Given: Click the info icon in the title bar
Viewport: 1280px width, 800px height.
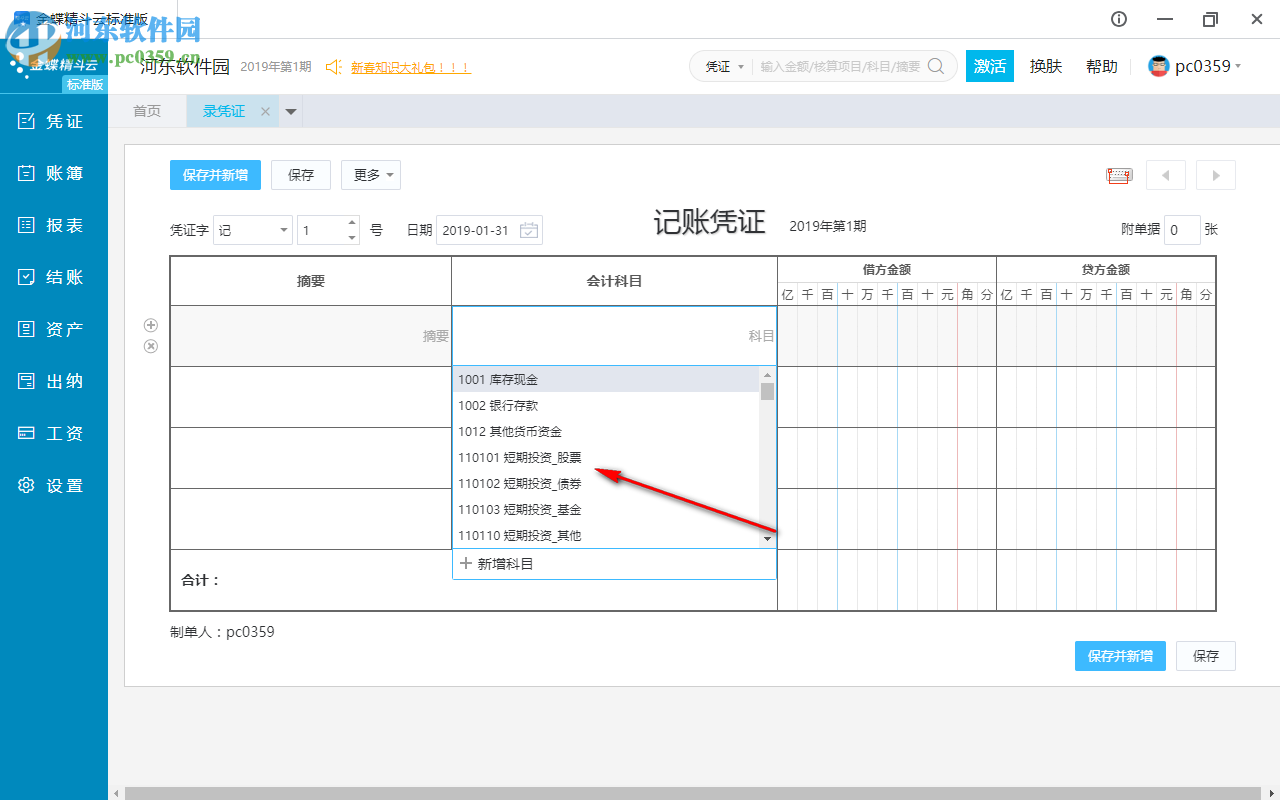Looking at the screenshot, I should coord(1118,19).
